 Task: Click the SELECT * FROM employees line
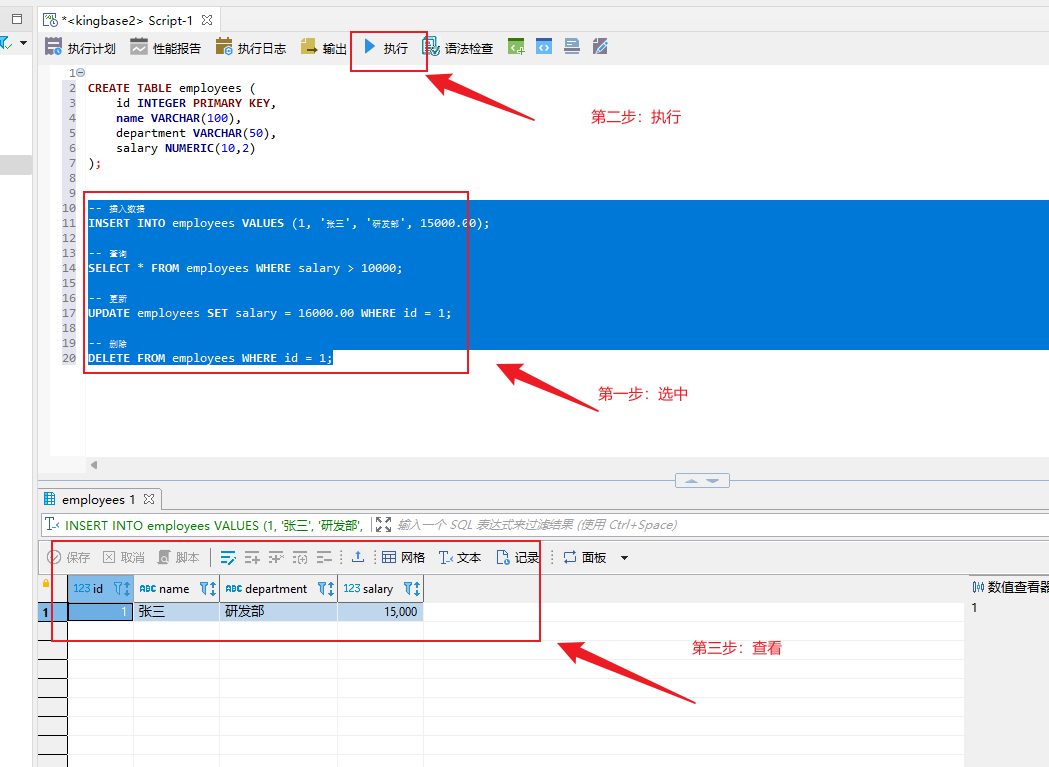(x=245, y=268)
